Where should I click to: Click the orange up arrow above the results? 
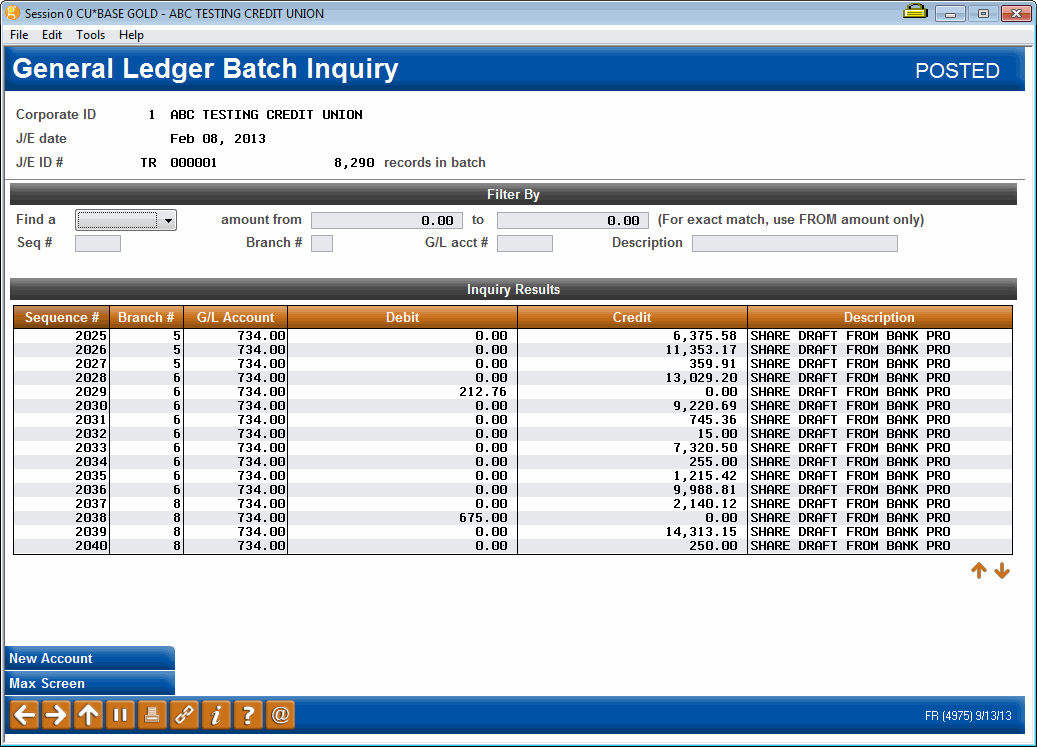[x=978, y=570]
